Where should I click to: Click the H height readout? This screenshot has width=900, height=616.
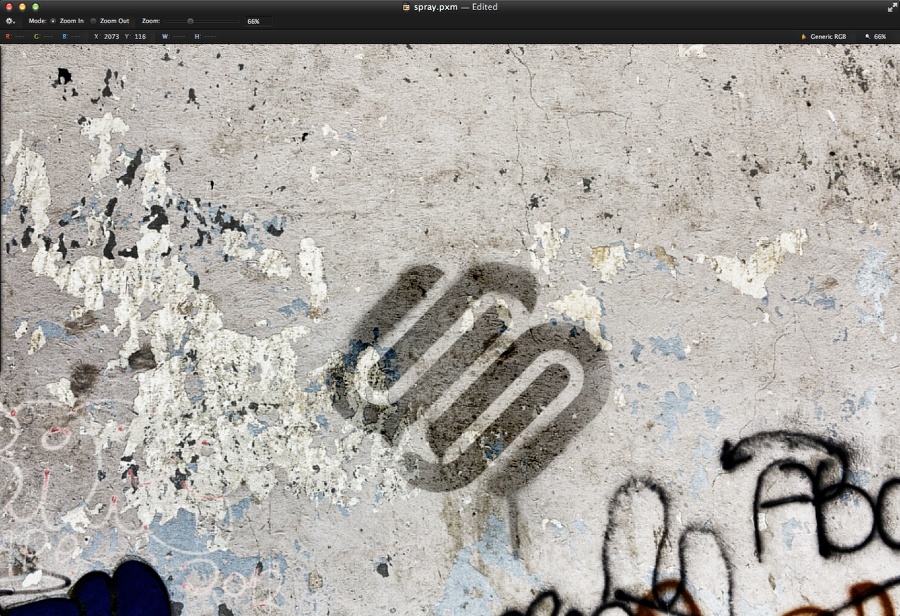(x=205, y=36)
